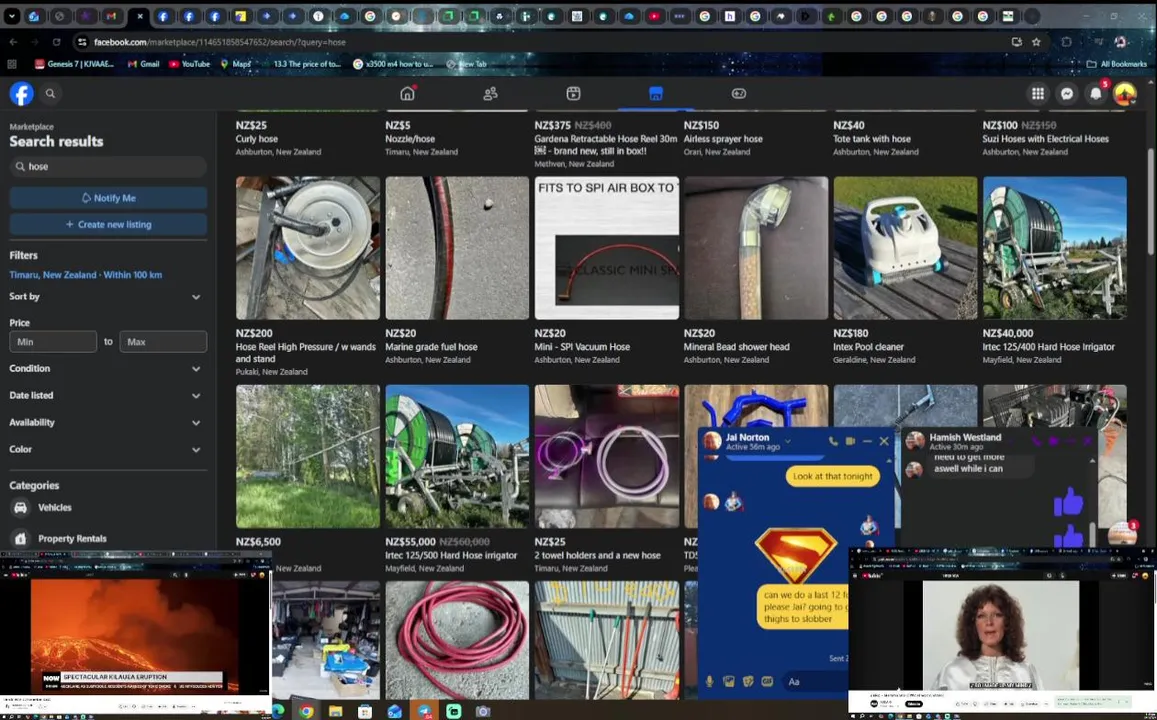Open the red coiled hose listing photo

click(x=457, y=640)
